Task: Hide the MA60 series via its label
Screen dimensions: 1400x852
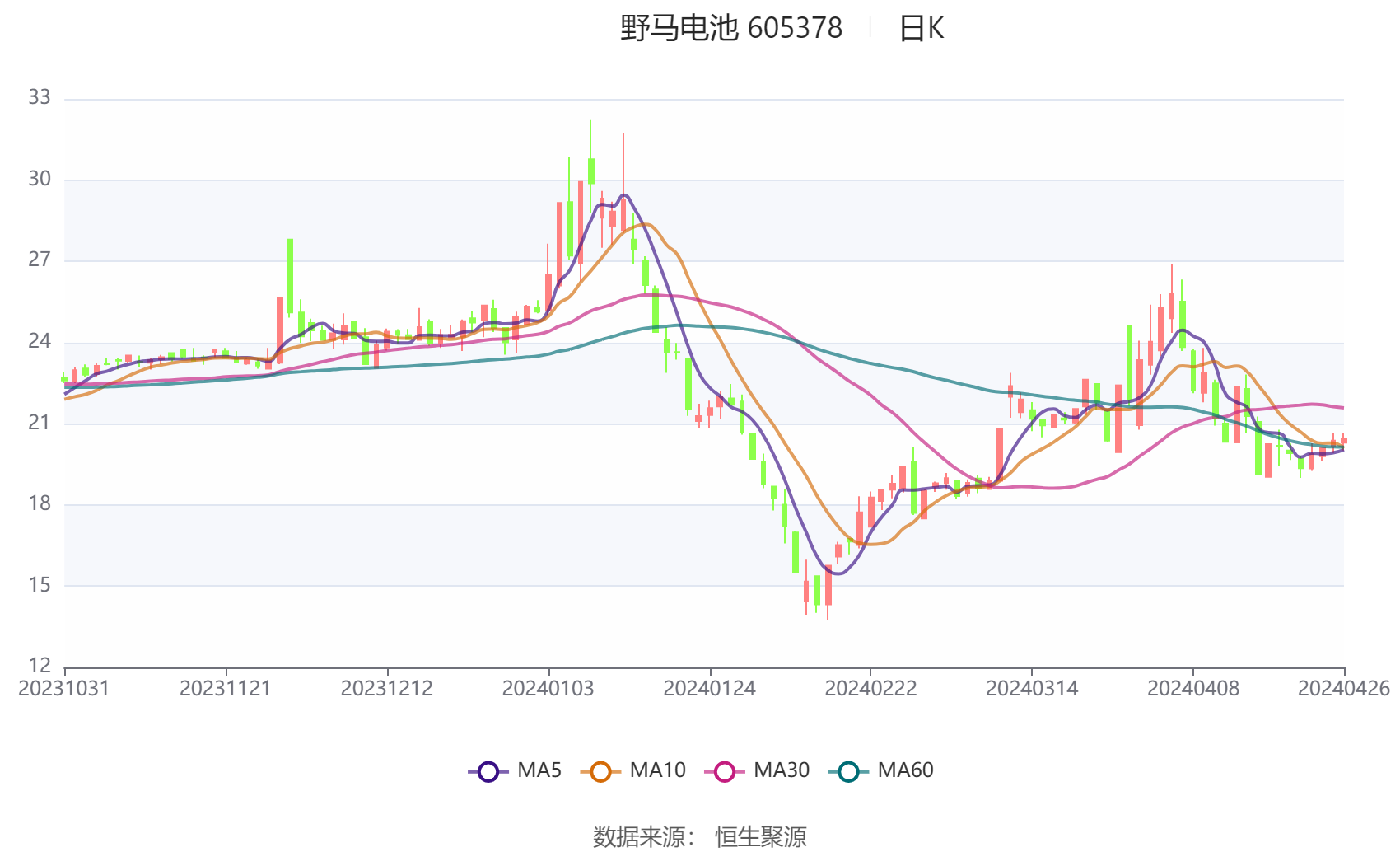Action: pos(905,770)
